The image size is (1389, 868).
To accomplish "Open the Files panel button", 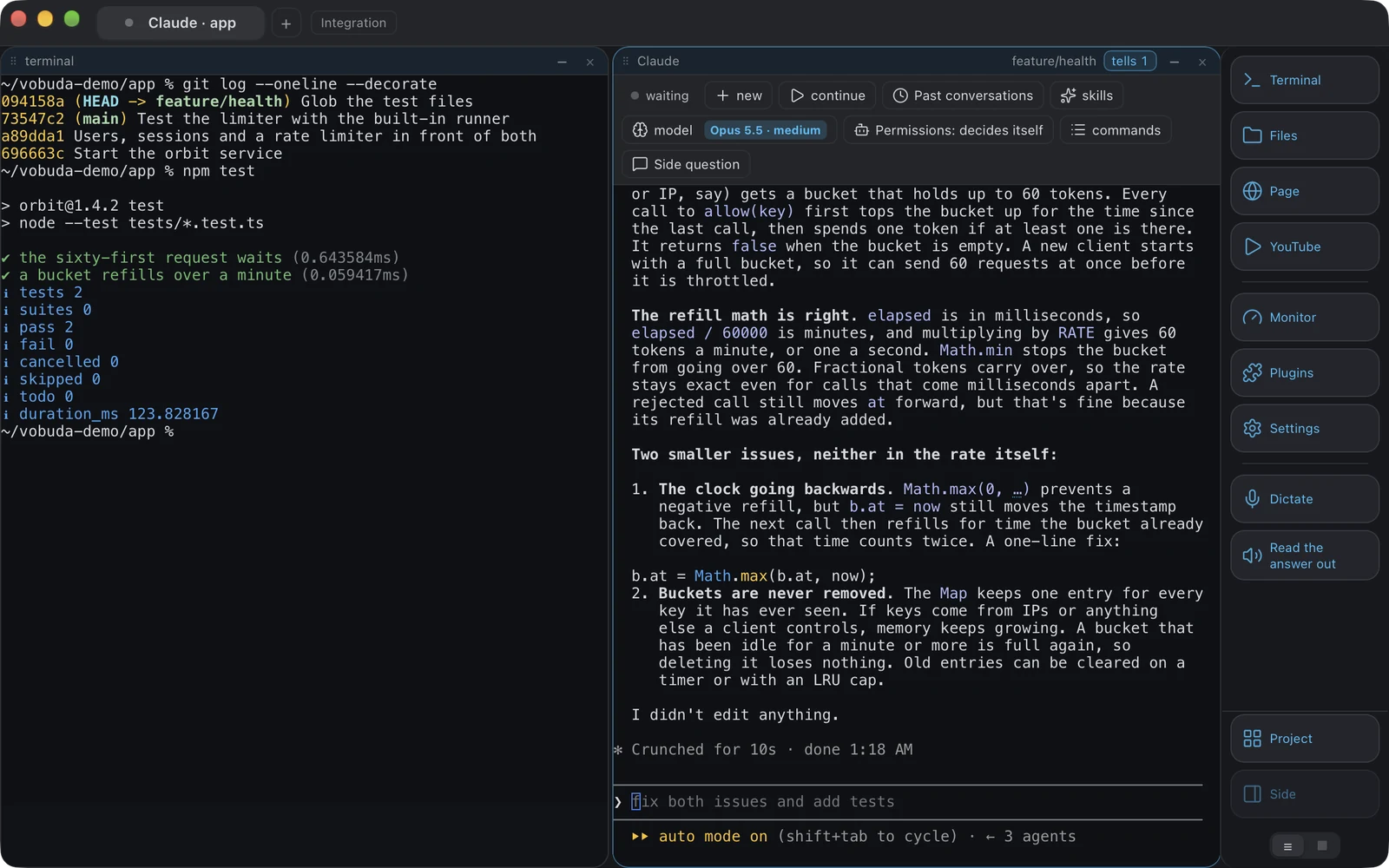I will pos(1304,135).
